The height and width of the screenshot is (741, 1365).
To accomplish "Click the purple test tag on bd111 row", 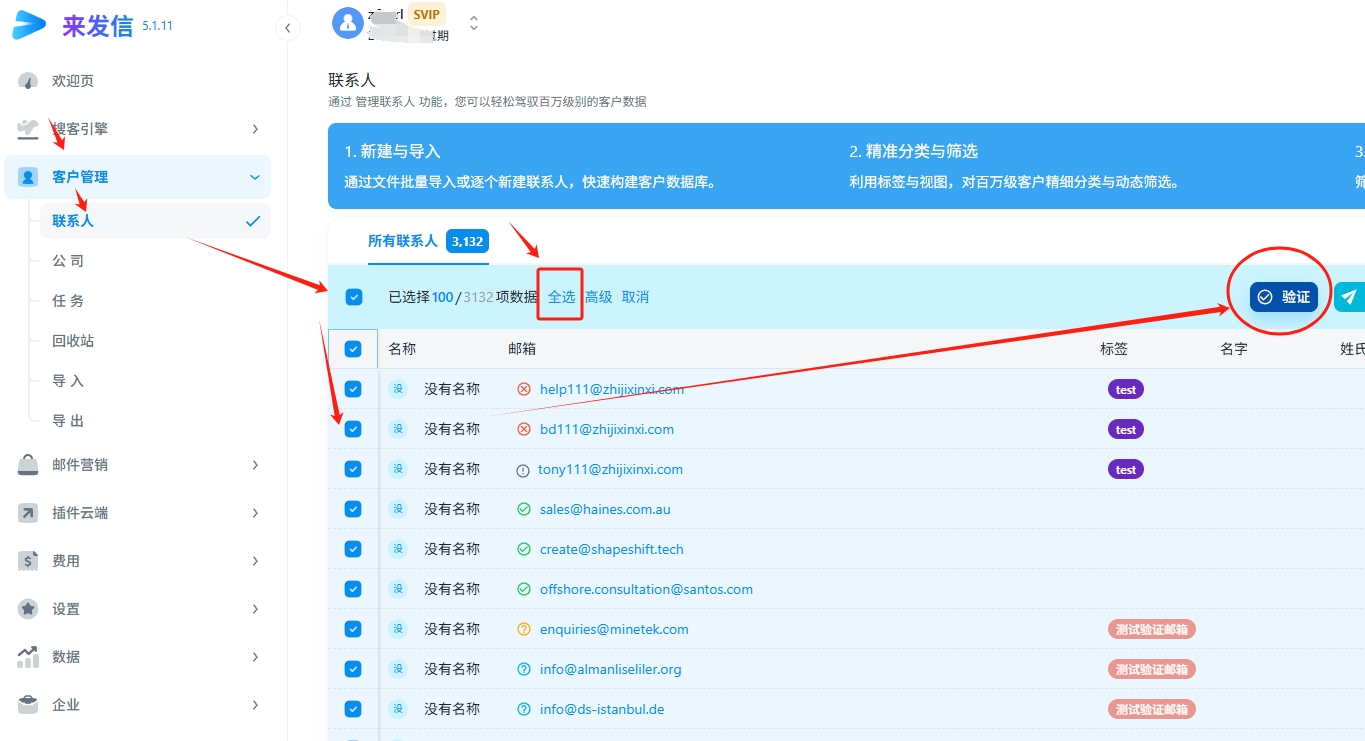I will pos(1126,429).
